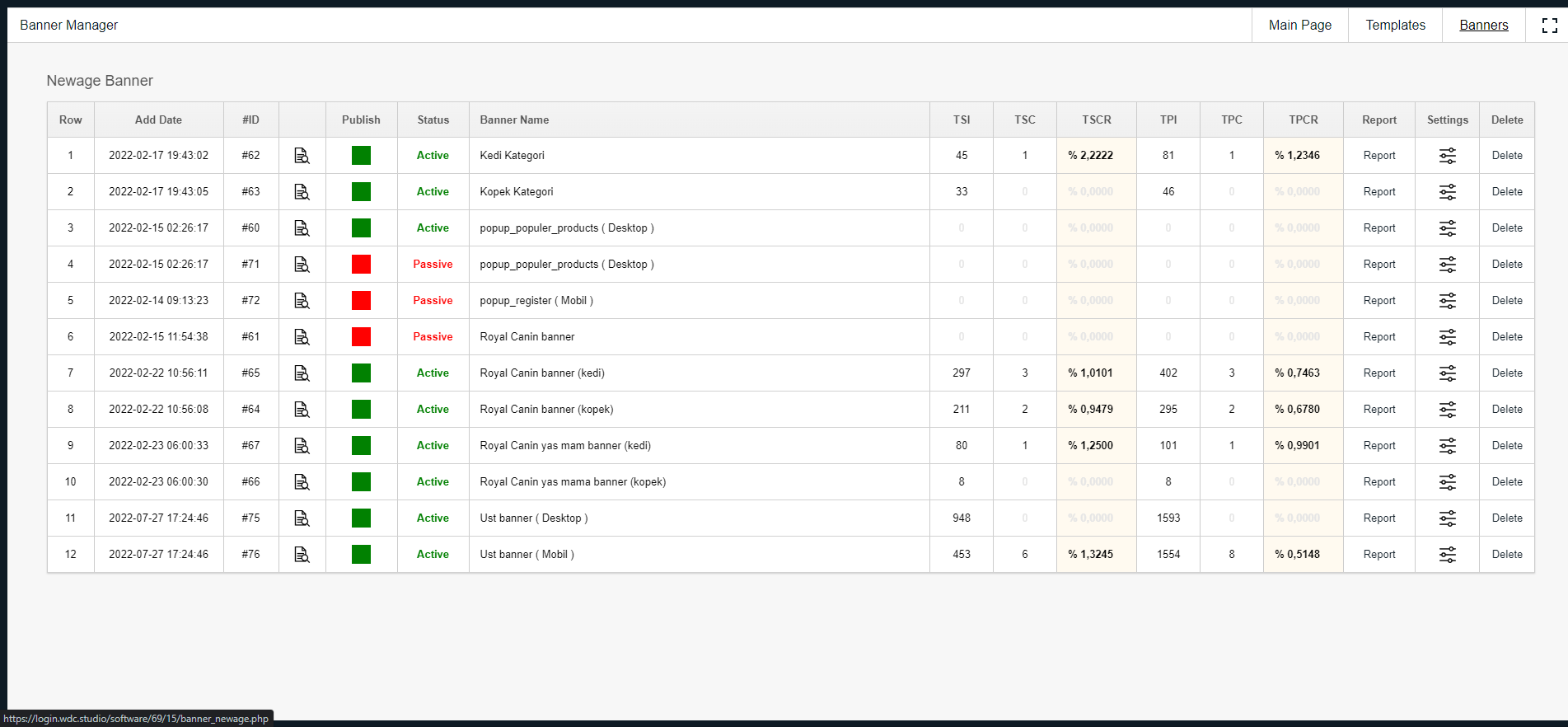Click preview icon for banner #67
This screenshot has width=1568, height=727.
pos(302,446)
